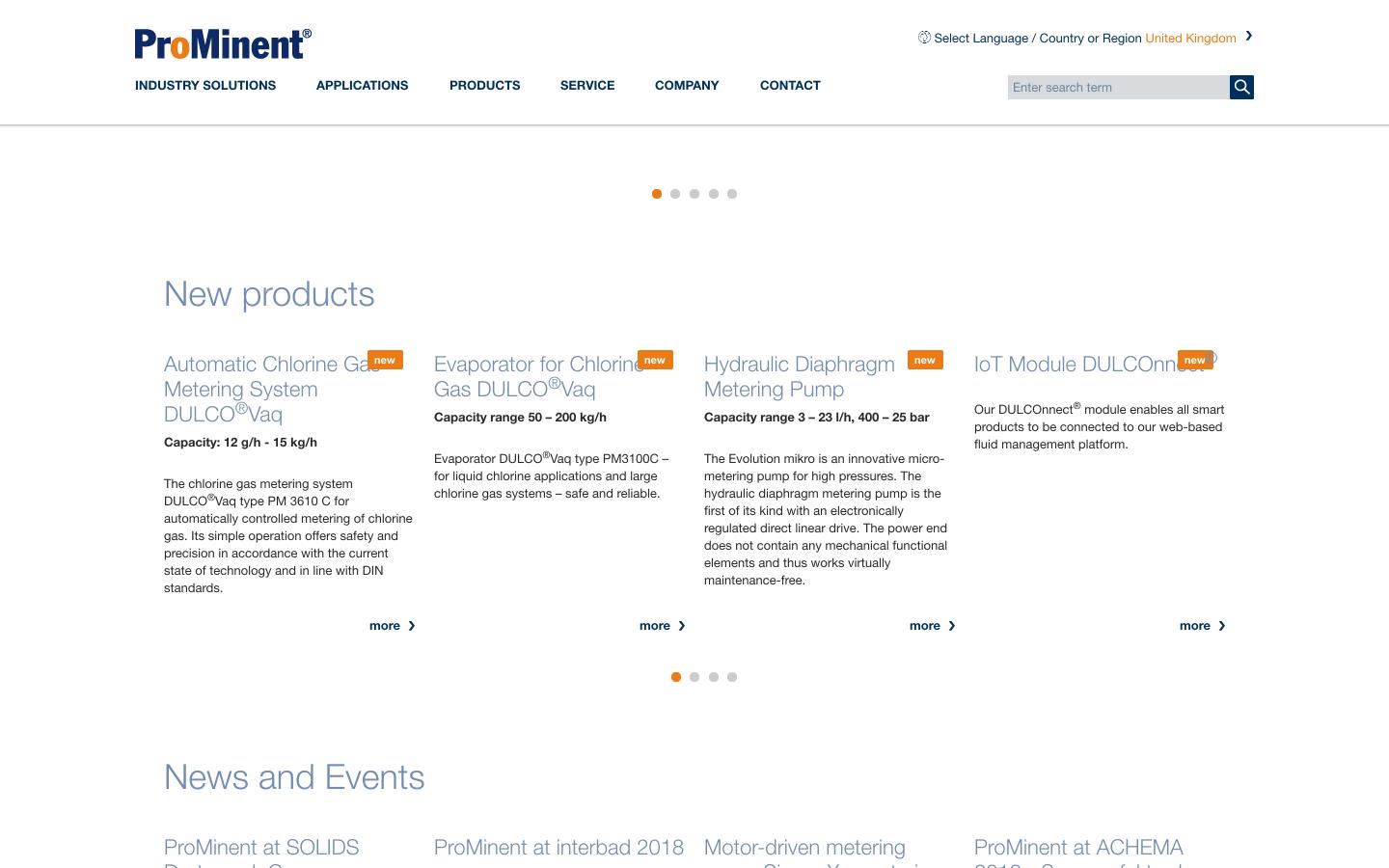
Task: Click the search magnifier icon
Action: [x=1241, y=87]
